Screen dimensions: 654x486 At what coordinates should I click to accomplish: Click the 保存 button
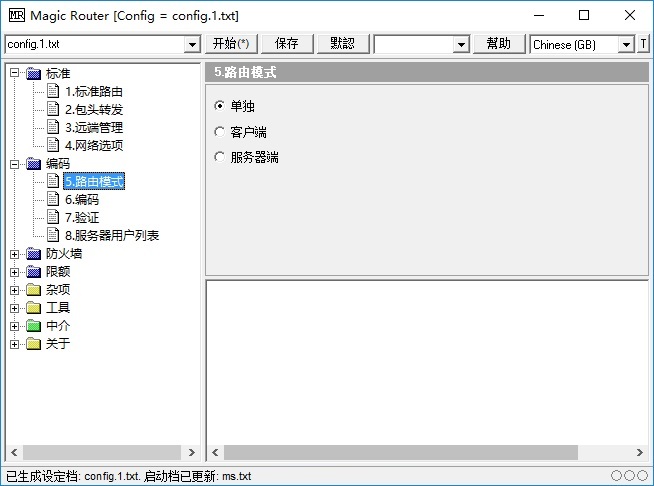[287, 44]
